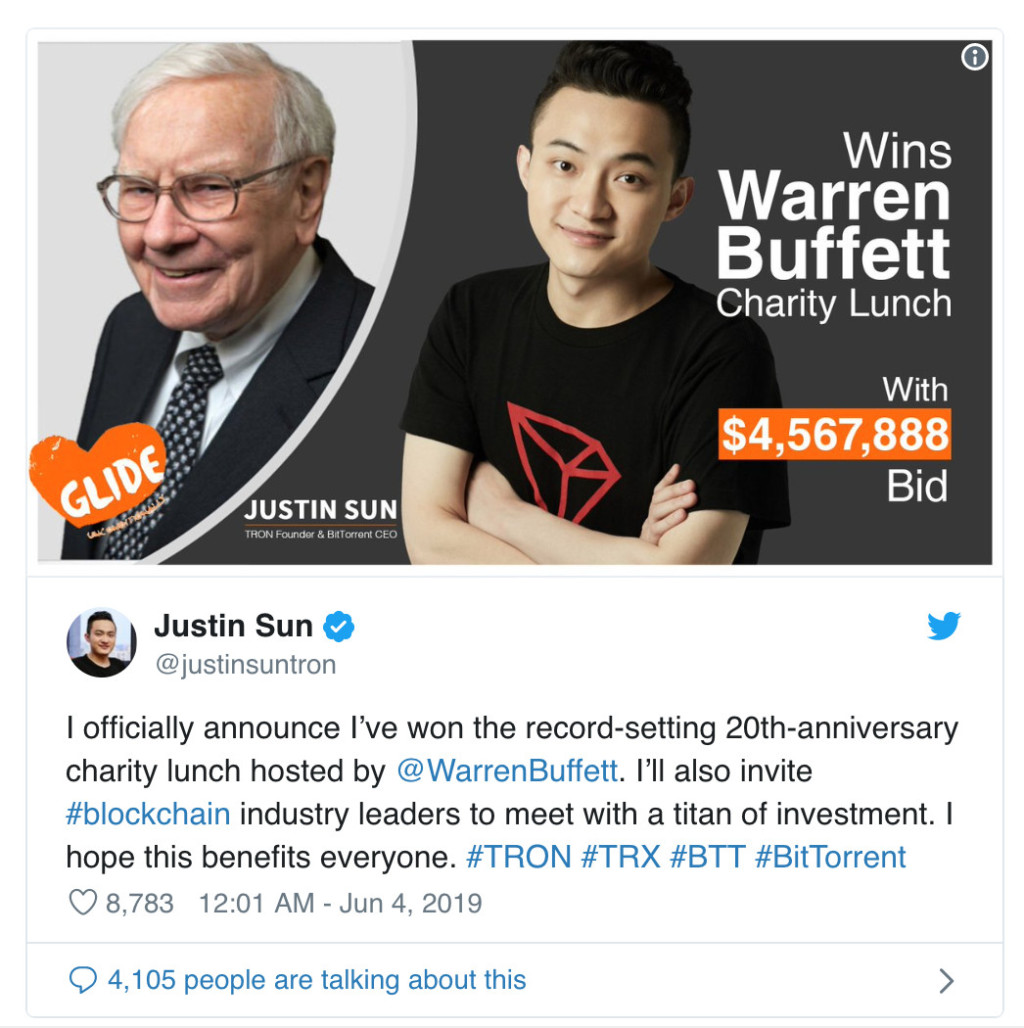Click the speech bubble reply icon
Screen dimensions: 1024x1028
point(83,980)
